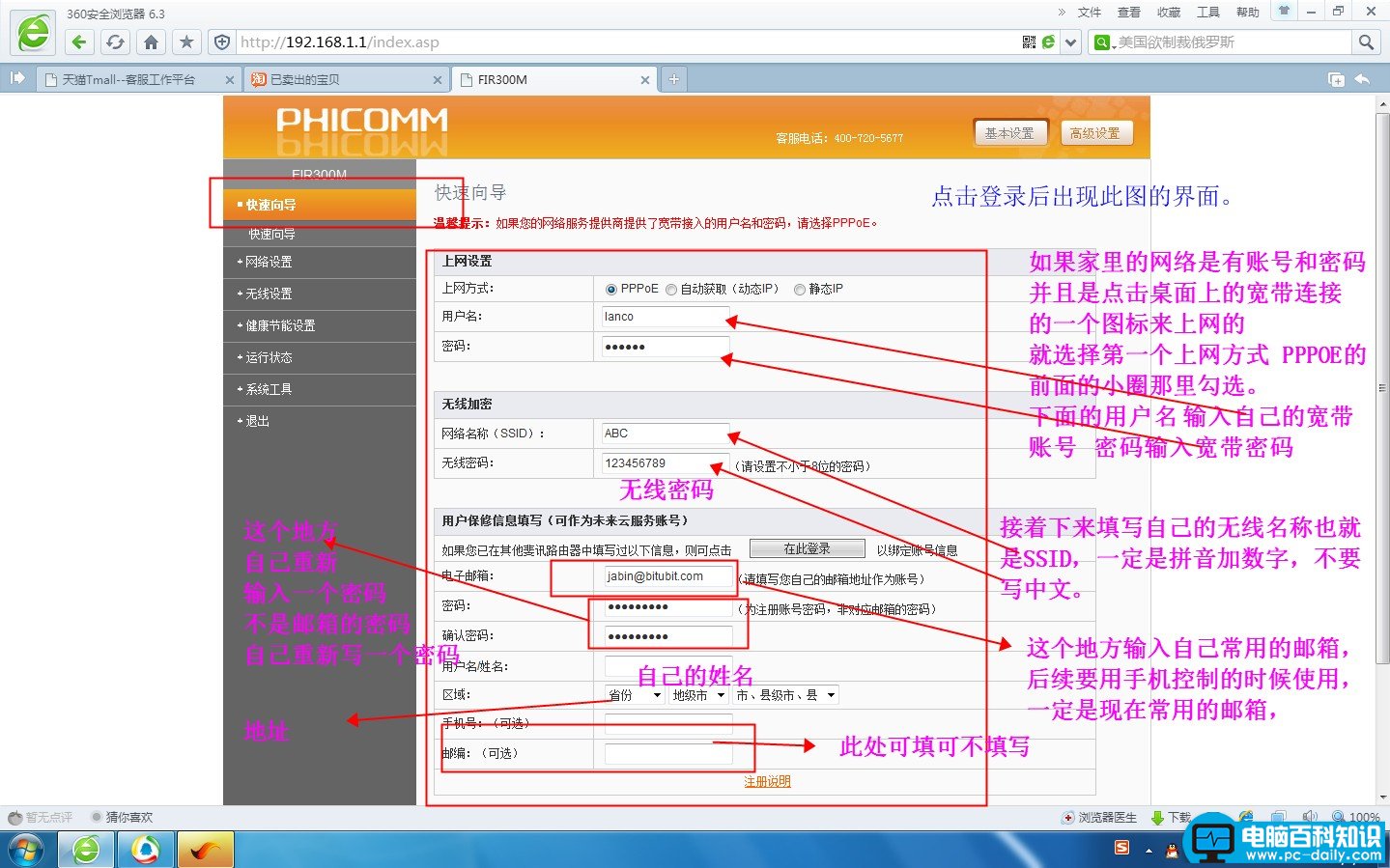The height and width of the screenshot is (868, 1390).
Task: Open the search engine selector dropdown
Action: click(x=1103, y=42)
